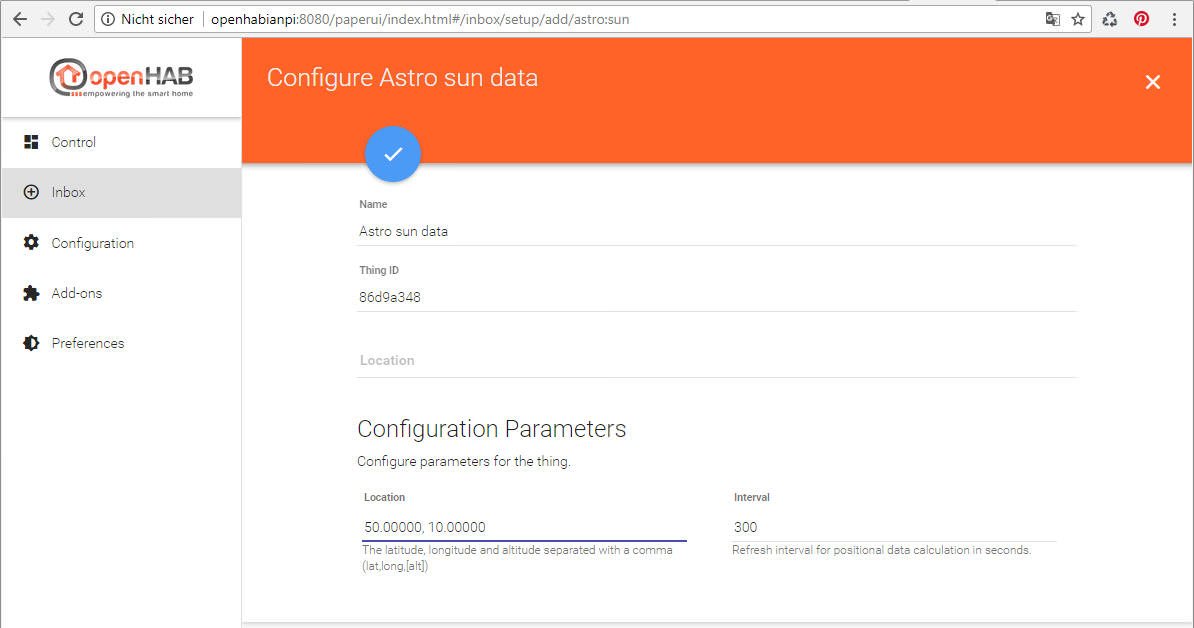The image size is (1194, 628).
Task: Click the openHAB logo
Action: click(121, 78)
